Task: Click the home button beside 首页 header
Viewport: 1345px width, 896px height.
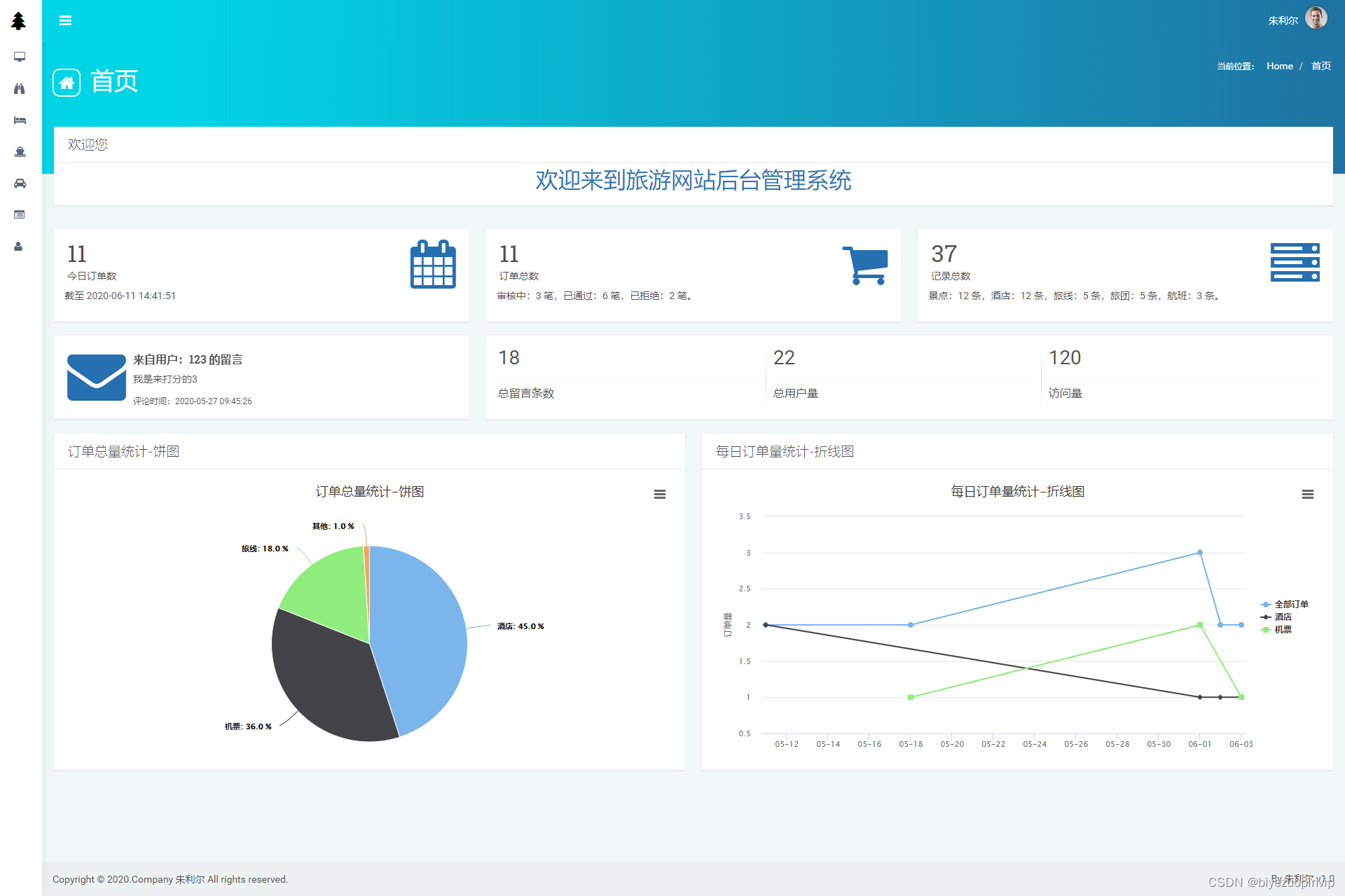Action: tap(67, 83)
